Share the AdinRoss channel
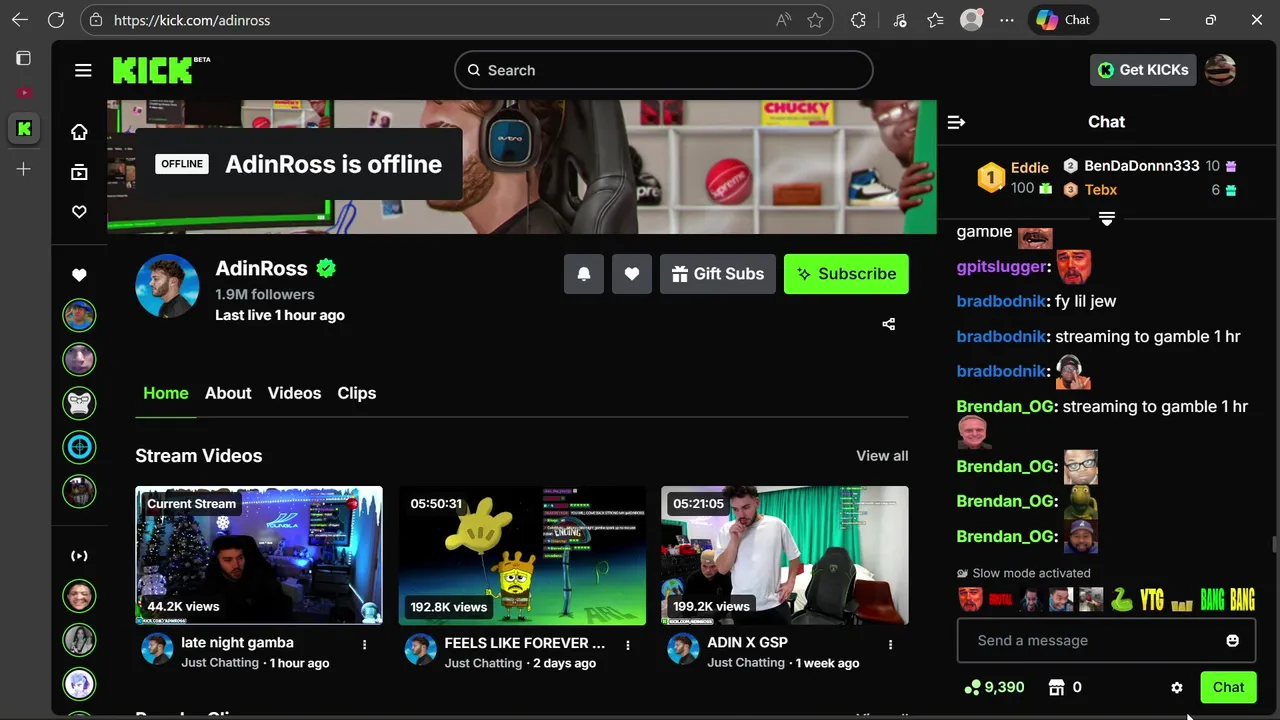 889,324
